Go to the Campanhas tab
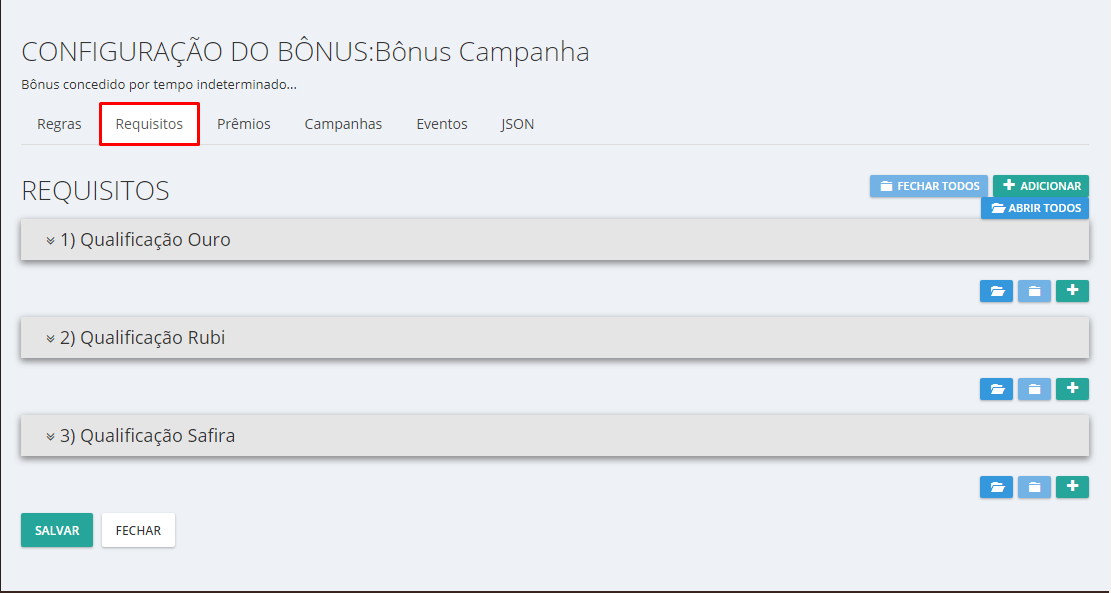1111x593 pixels. [343, 124]
